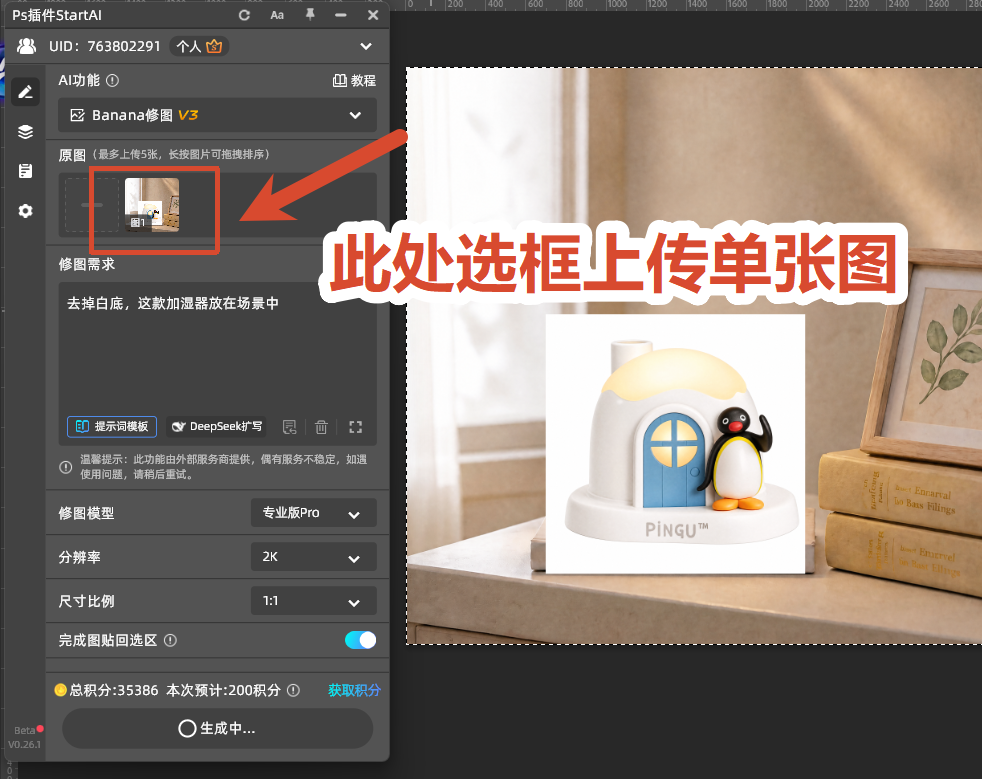The image size is (982, 779).
Task: Open the layers stack sidebar icon
Action: point(25,132)
